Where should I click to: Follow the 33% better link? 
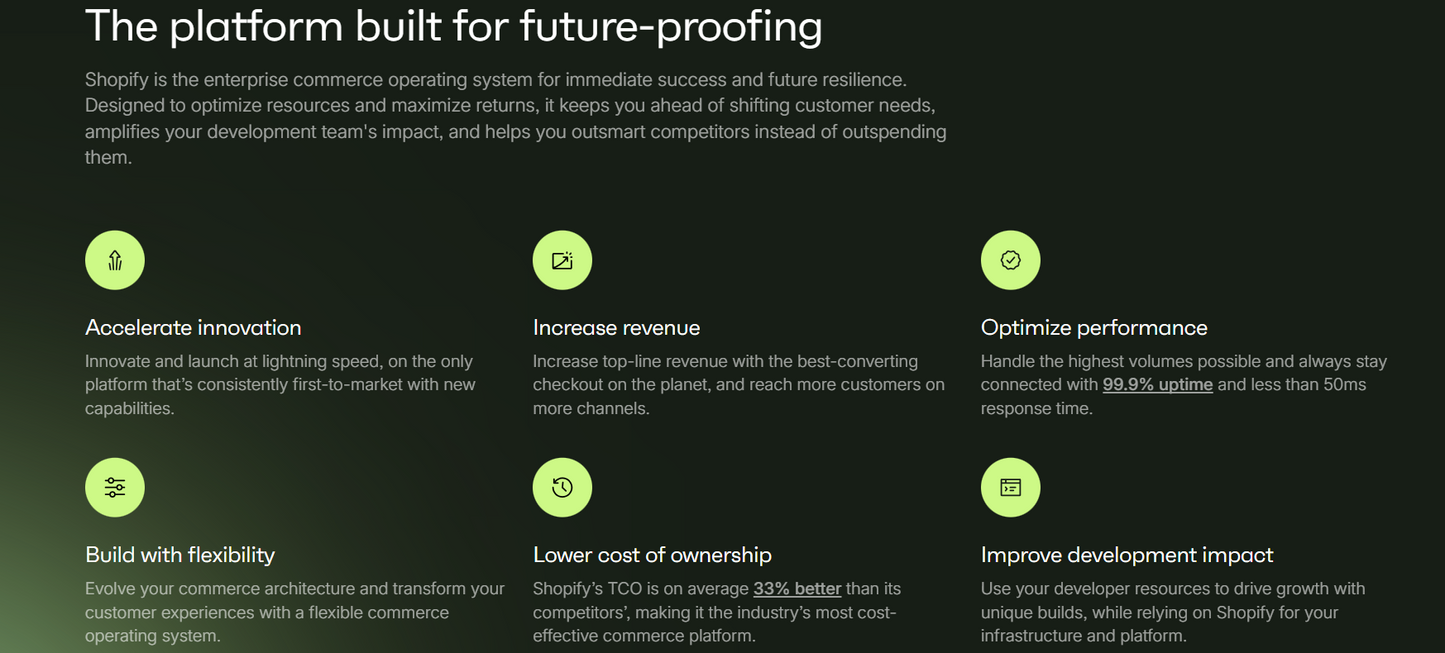(x=797, y=589)
